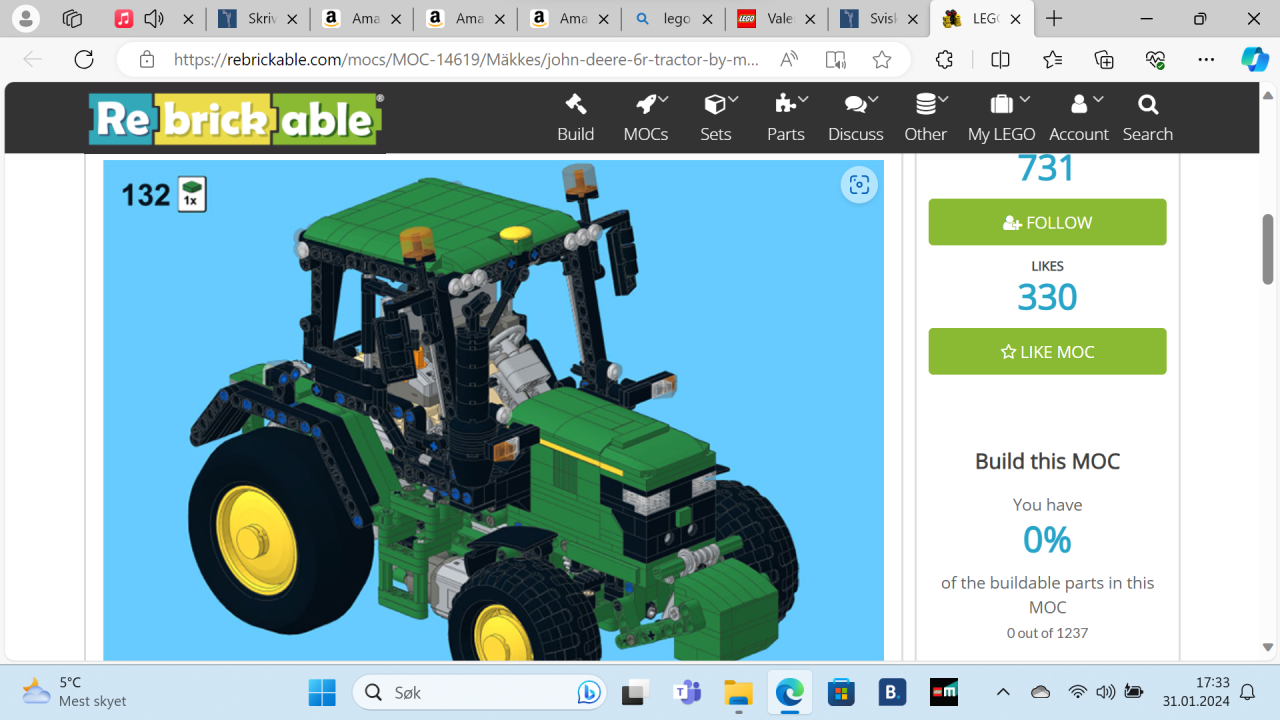Click the Bing icon in taskbar search
The image size is (1280, 720).
589,692
